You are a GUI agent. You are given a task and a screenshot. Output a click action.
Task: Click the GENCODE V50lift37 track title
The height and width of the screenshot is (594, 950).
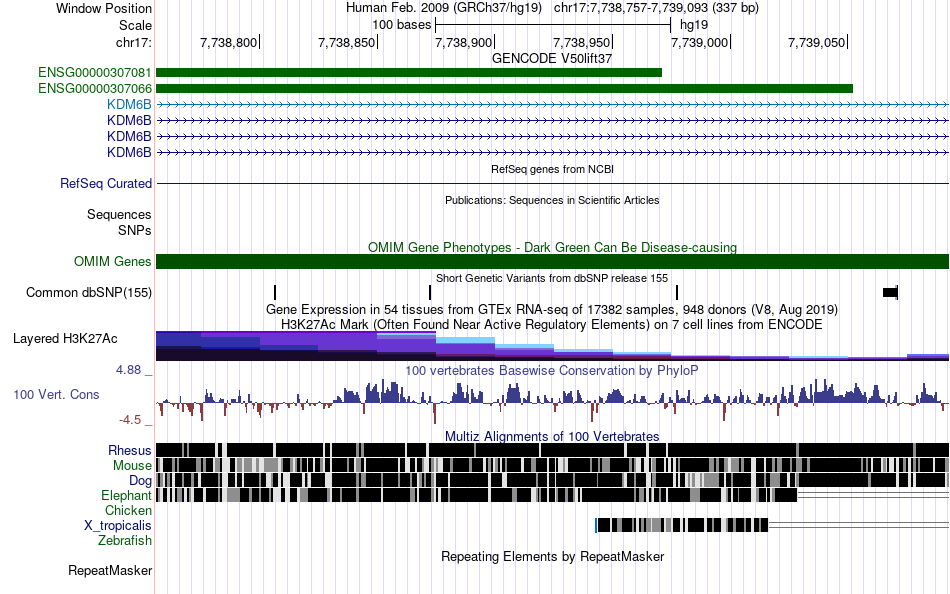coord(552,58)
